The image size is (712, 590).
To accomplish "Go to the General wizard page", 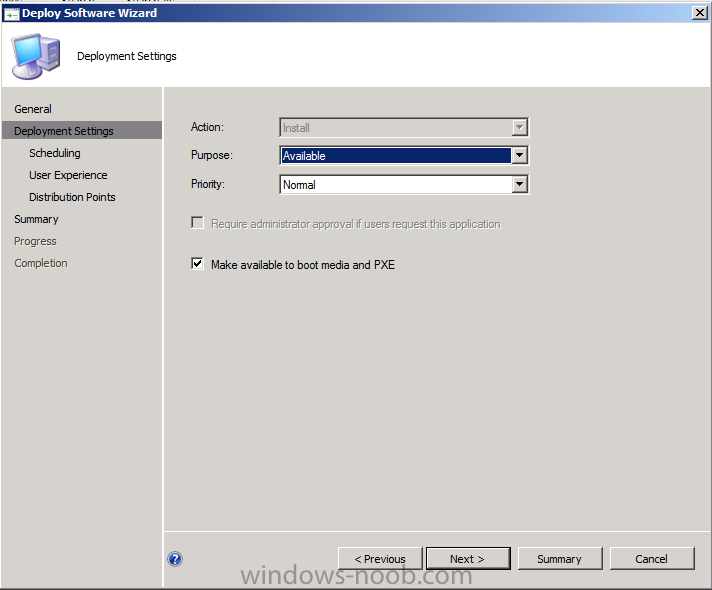I will click(33, 109).
